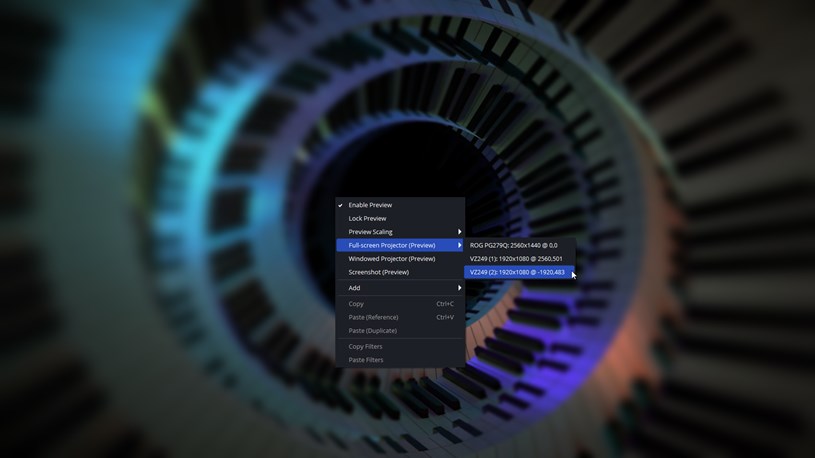Viewport: 815px width, 458px height.
Task: Choose Paste (Duplicate) entry
Action: tap(400, 331)
